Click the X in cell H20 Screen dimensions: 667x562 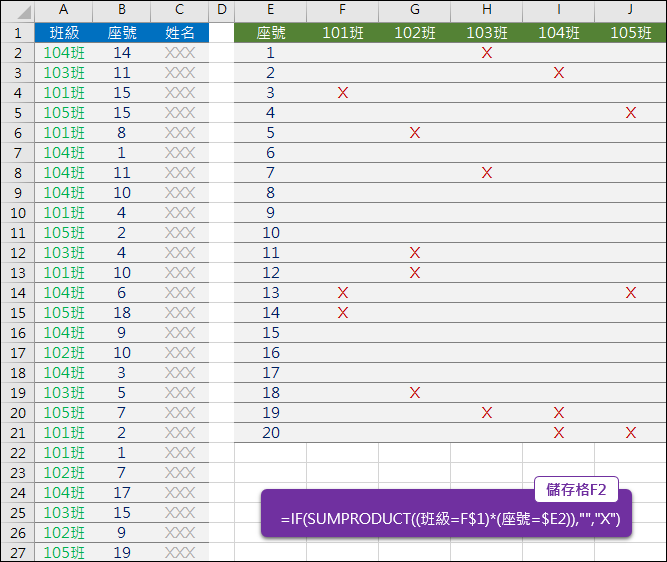click(487, 413)
